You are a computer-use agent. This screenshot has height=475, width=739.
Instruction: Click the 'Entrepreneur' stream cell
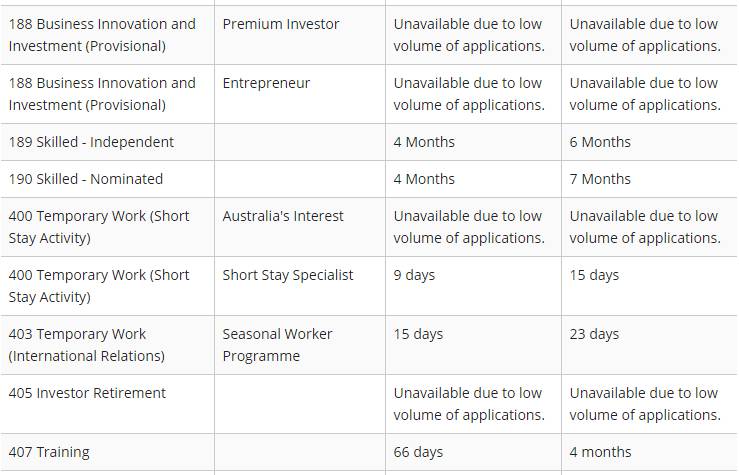(300, 94)
